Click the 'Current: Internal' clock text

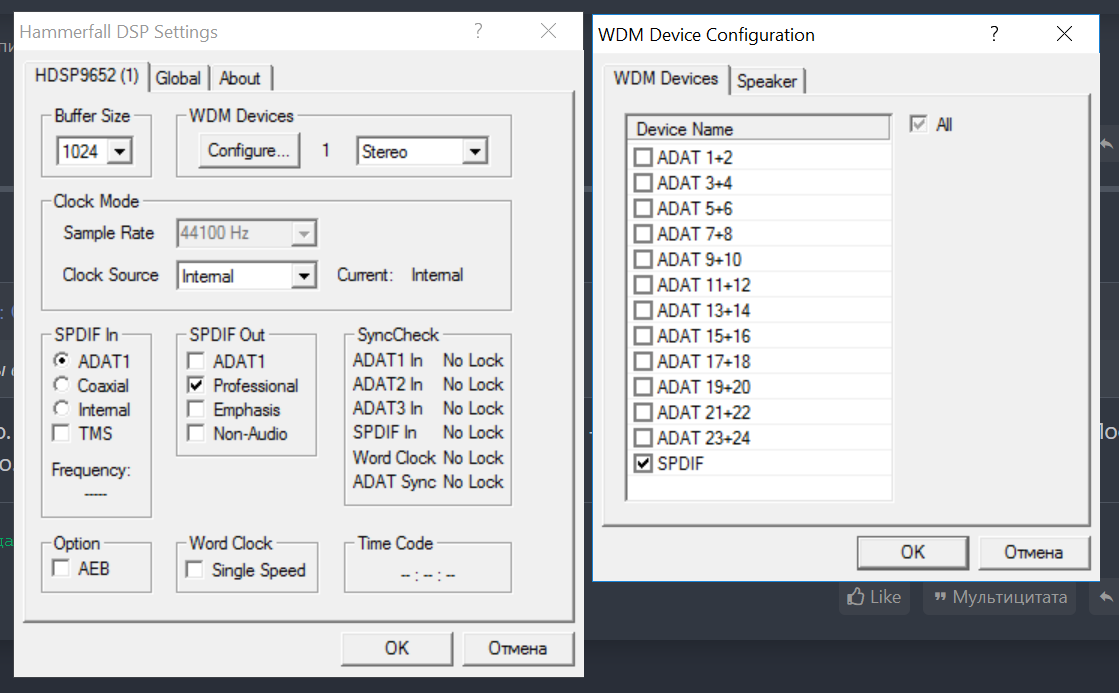point(400,275)
